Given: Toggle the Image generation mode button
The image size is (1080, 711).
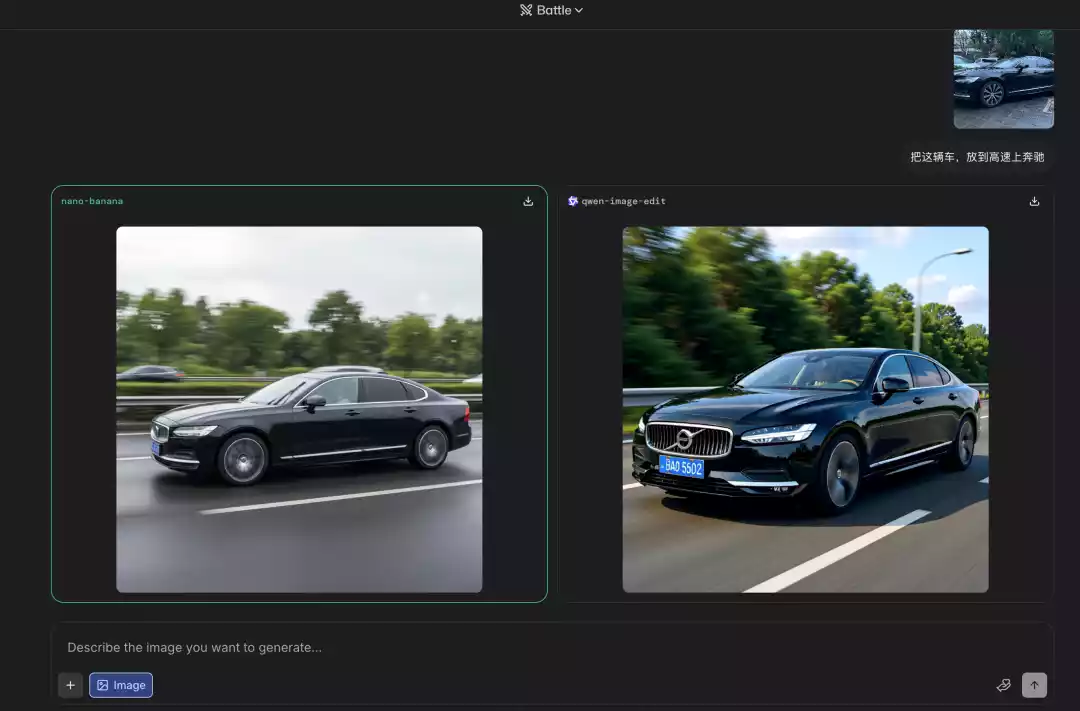Looking at the screenshot, I should tap(121, 685).
